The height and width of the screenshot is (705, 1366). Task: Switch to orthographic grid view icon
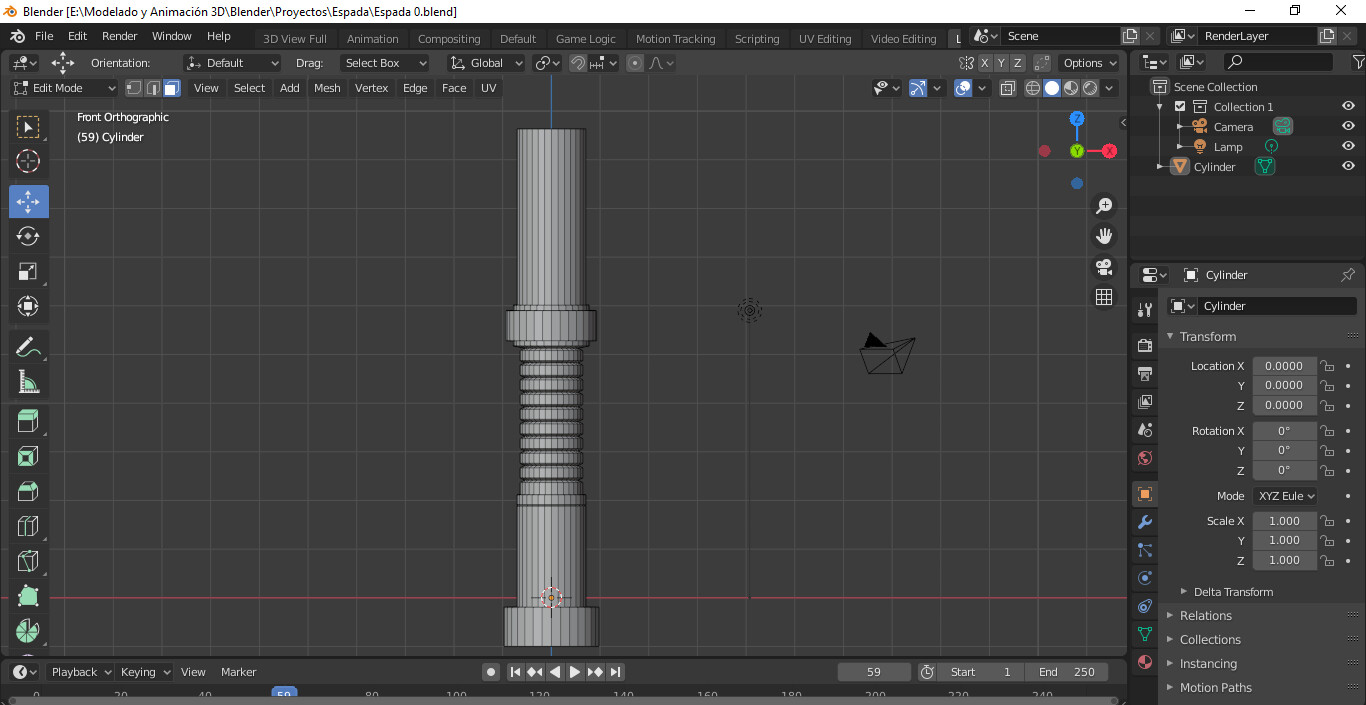click(x=1104, y=297)
